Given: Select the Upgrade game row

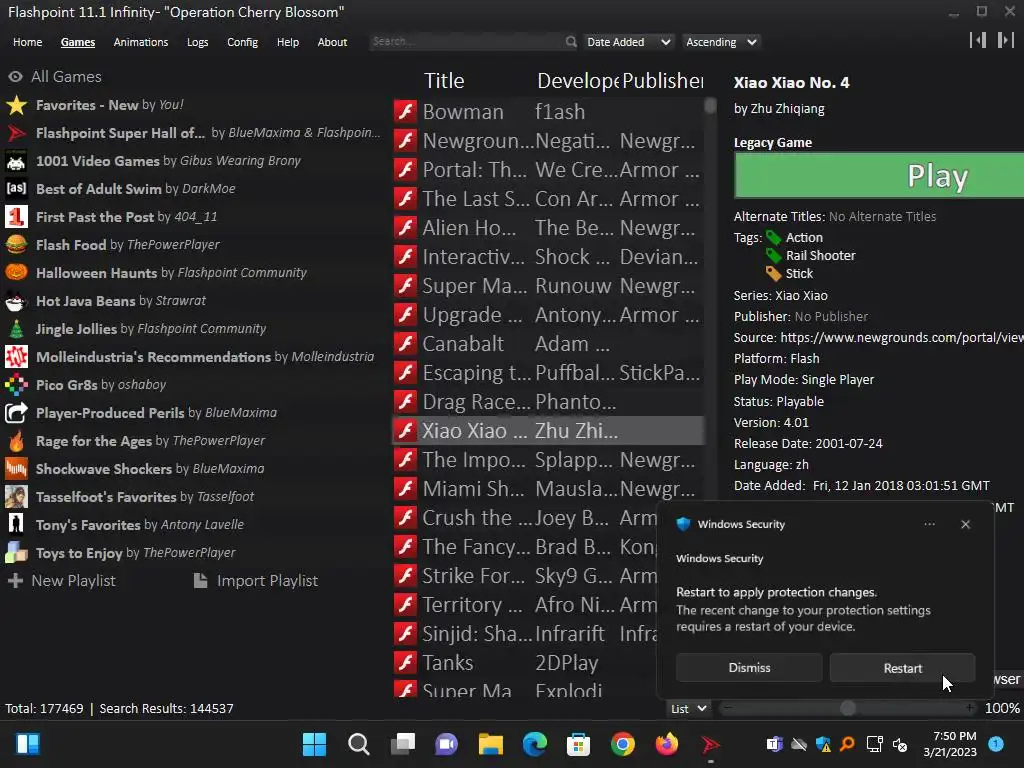Looking at the screenshot, I should pyautogui.click(x=549, y=315).
